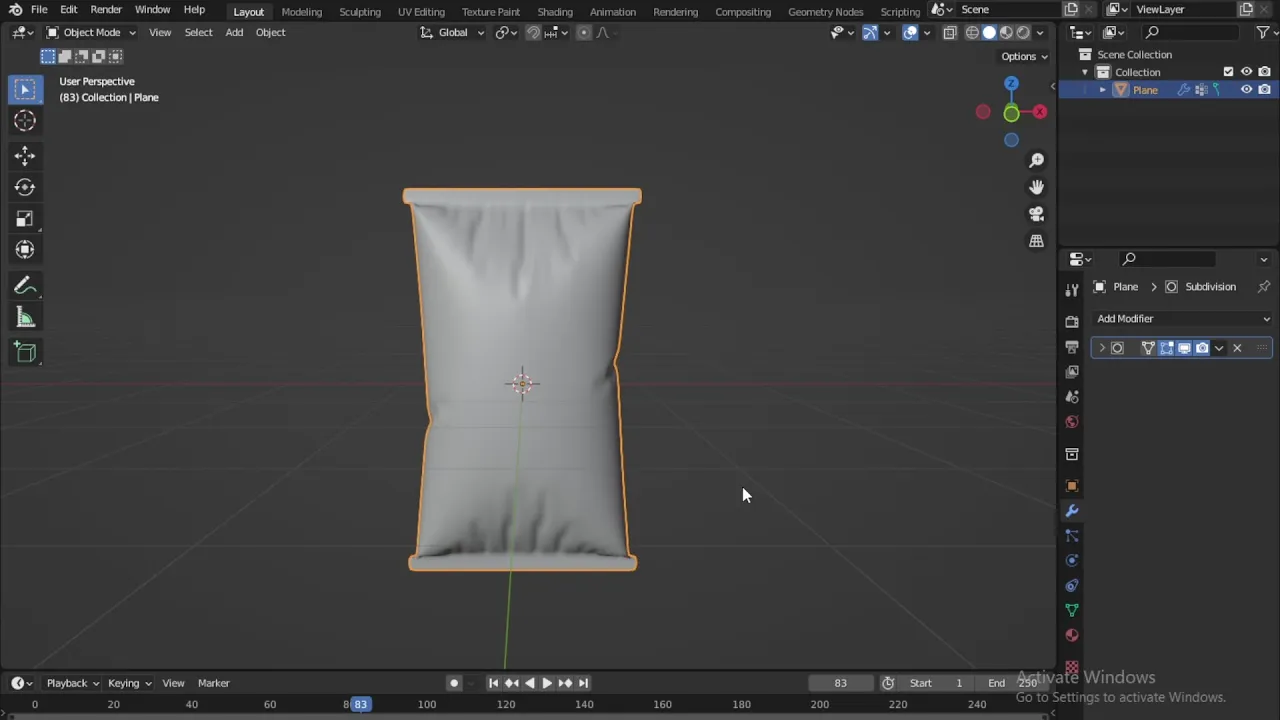Switch perspective/orthographic grid icon
1280x720 pixels.
1037,241
